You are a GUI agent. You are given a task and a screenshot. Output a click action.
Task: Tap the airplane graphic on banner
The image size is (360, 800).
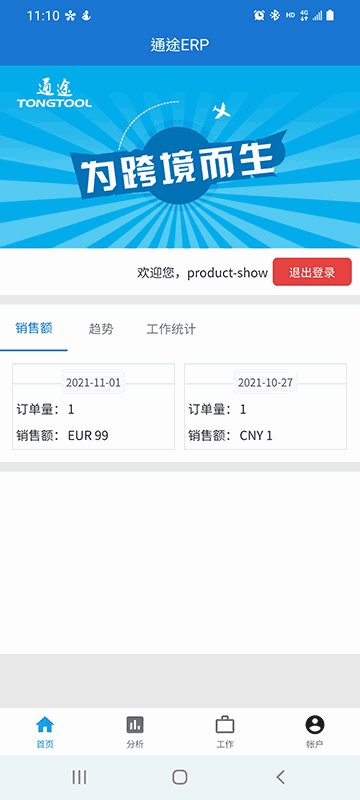click(221, 110)
